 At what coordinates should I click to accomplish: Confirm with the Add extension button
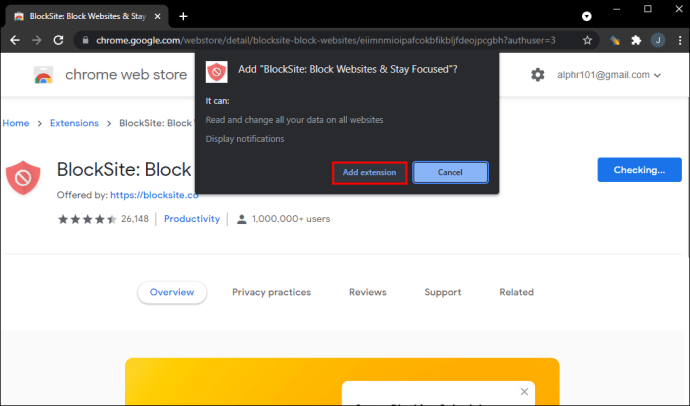pyautogui.click(x=369, y=172)
